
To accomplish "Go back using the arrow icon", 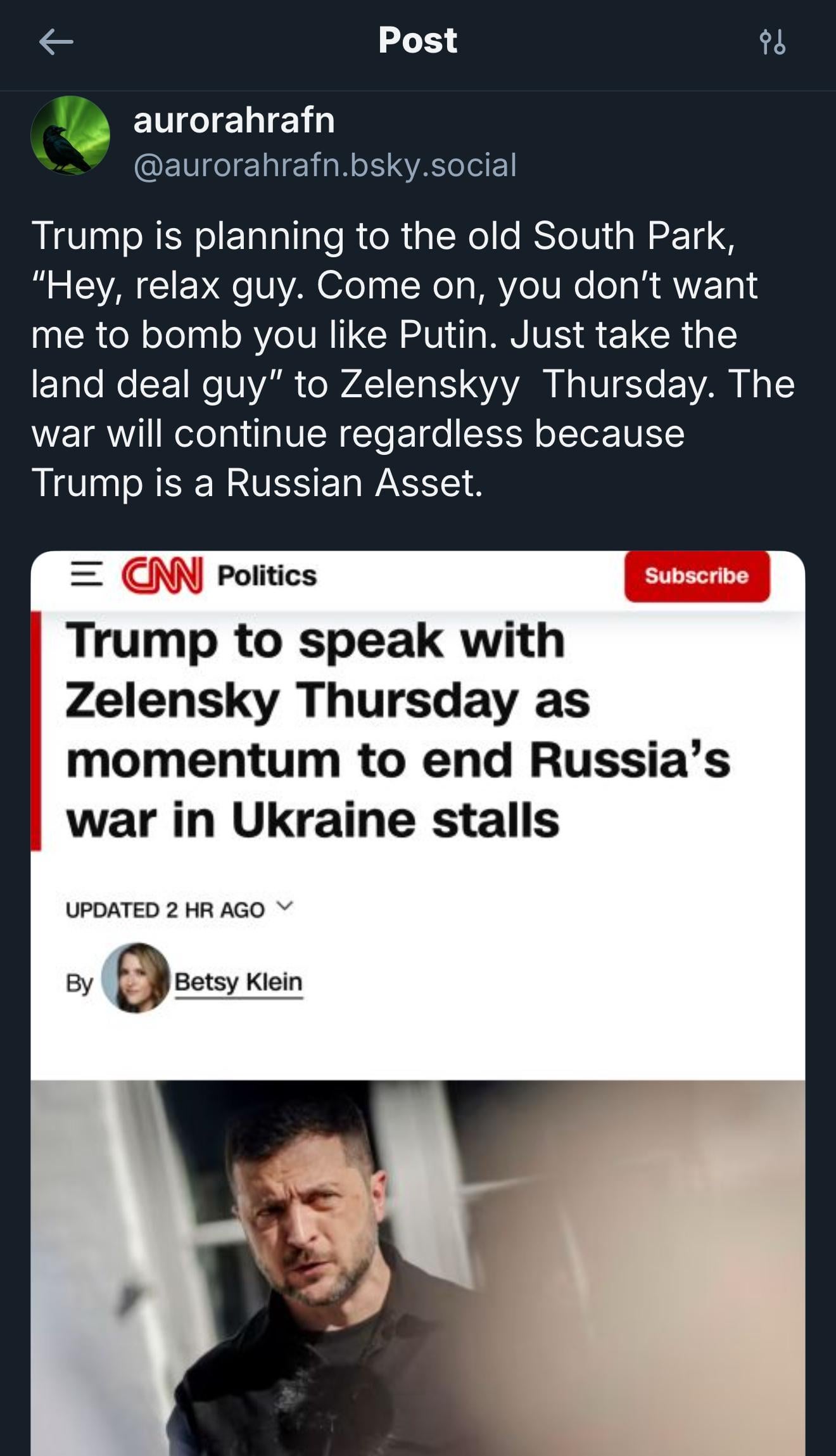I will pos(56,42).
